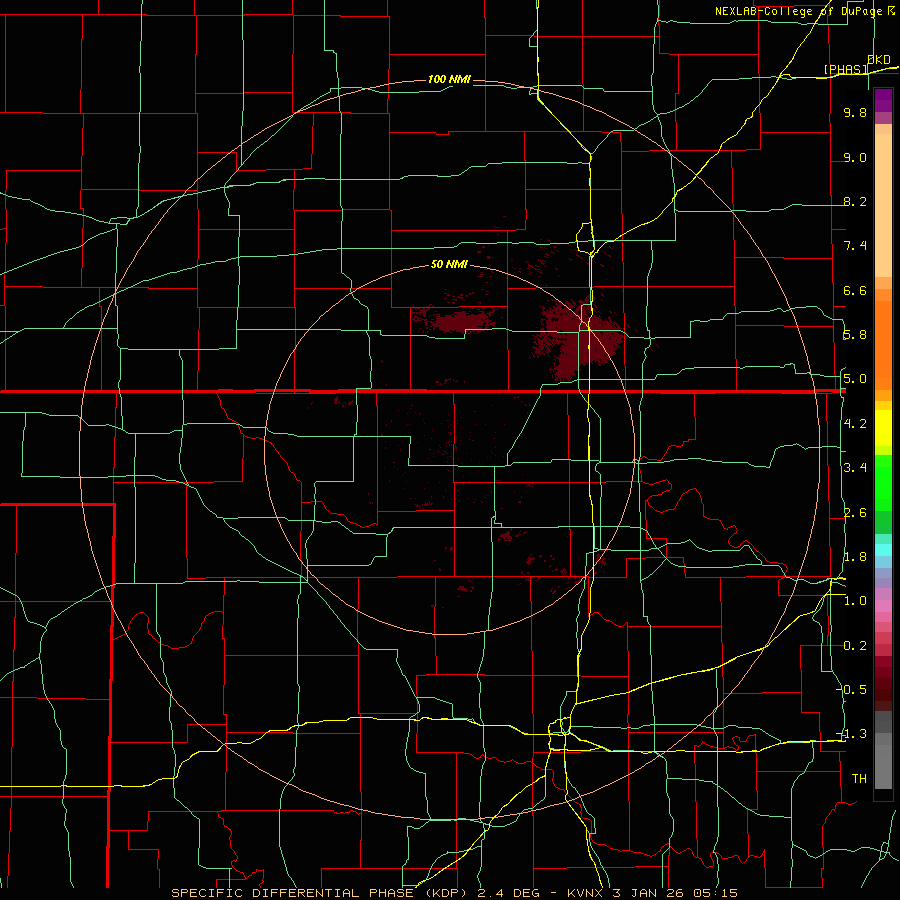Click the 100 NMI range ring label
The height and width of the screenshot is (900, 900).
pos(449,79)
